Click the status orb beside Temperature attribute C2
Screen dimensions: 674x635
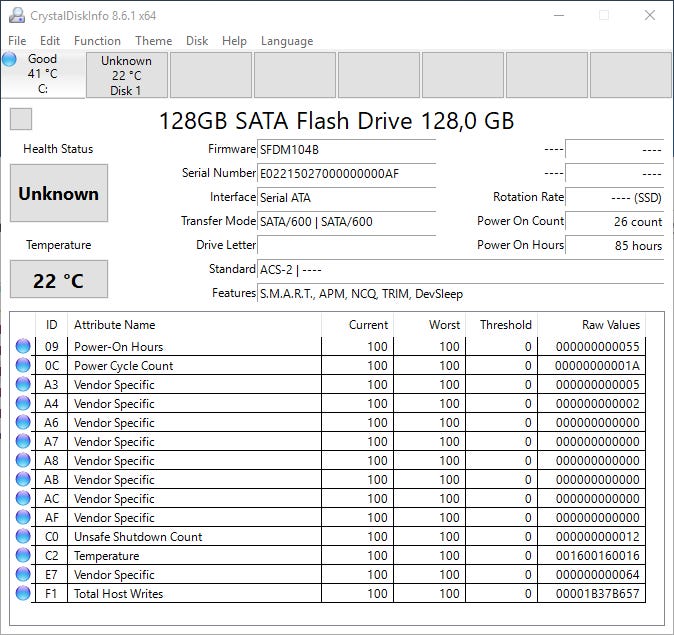point(23,556)
